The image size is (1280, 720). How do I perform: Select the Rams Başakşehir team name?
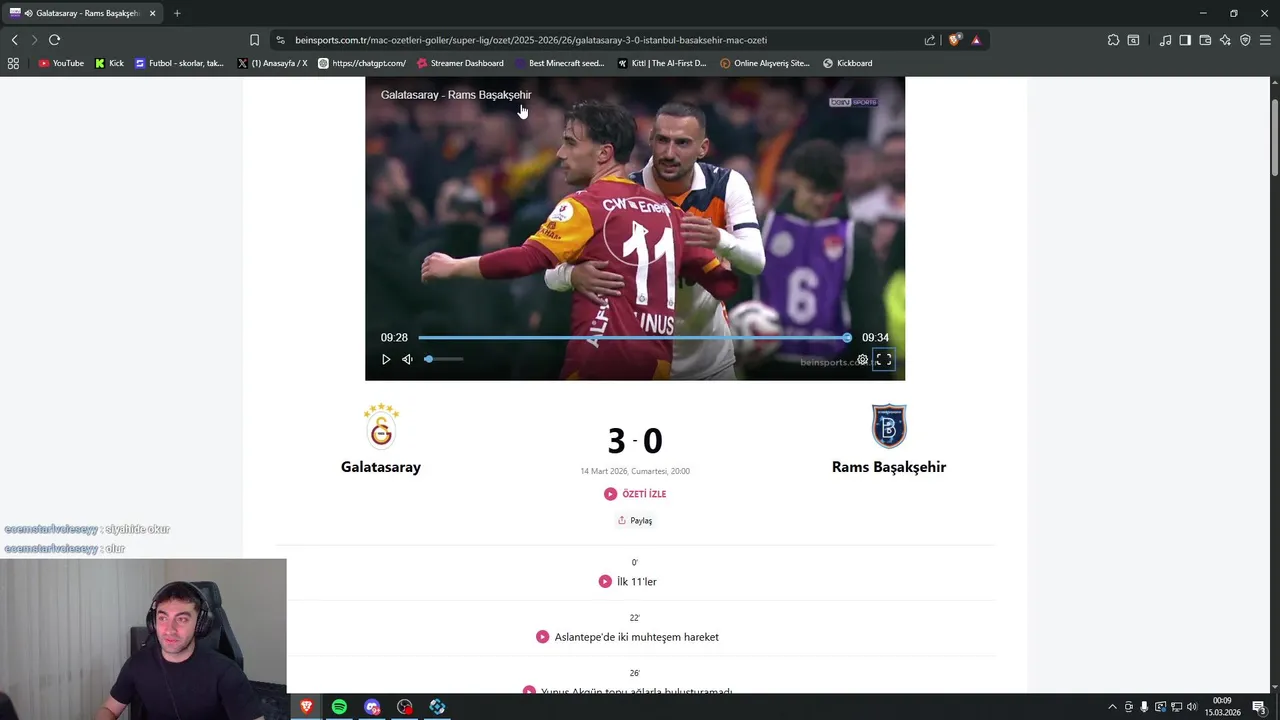tap(889, 467)
